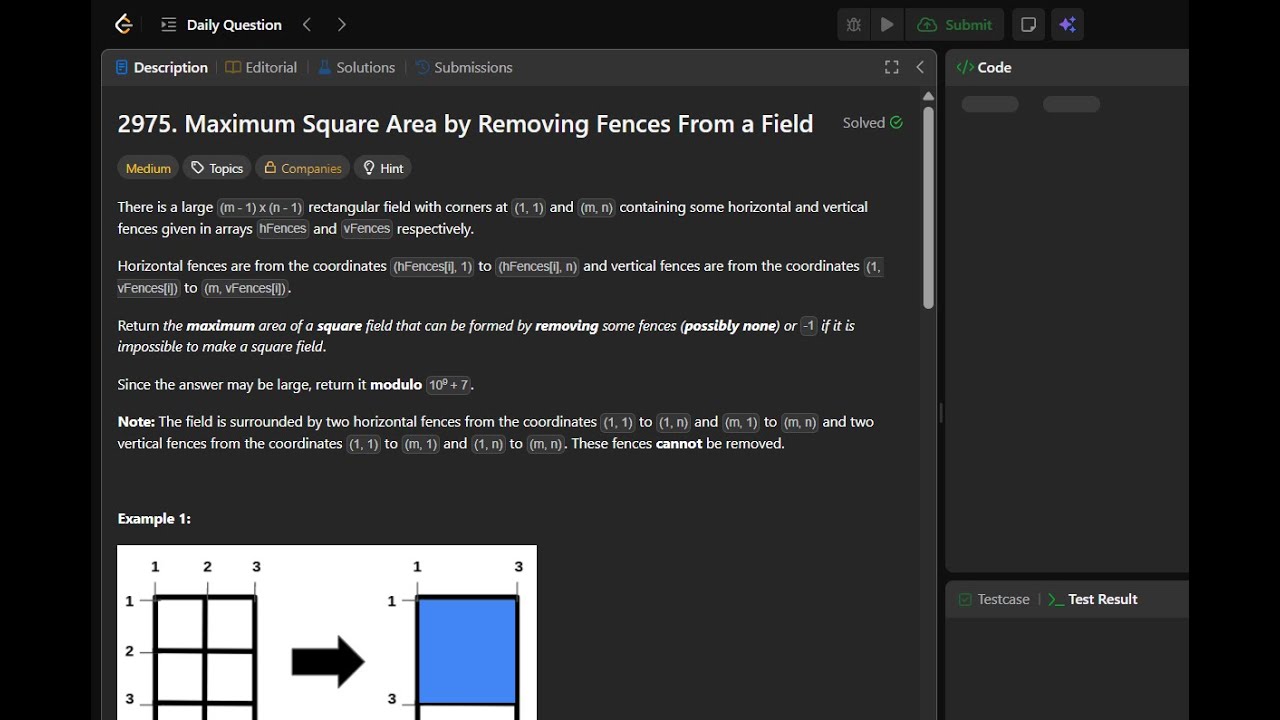Screen dimensions: 1280x720
Task: Go to previous question arrow
Action: pos(307,25)
